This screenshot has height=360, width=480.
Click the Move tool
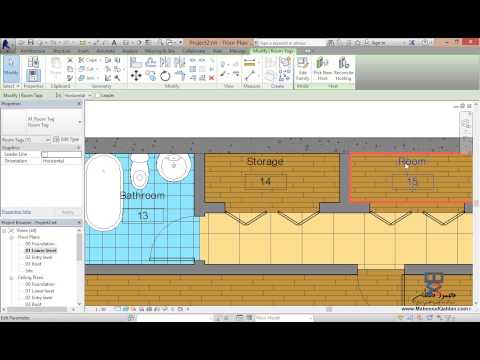pos(136,76)
